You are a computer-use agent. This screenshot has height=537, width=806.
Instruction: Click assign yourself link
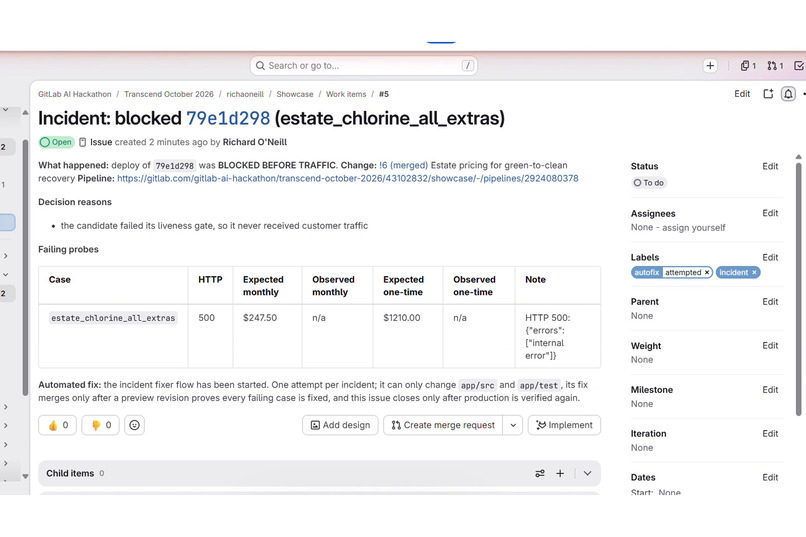click(693, 228)
